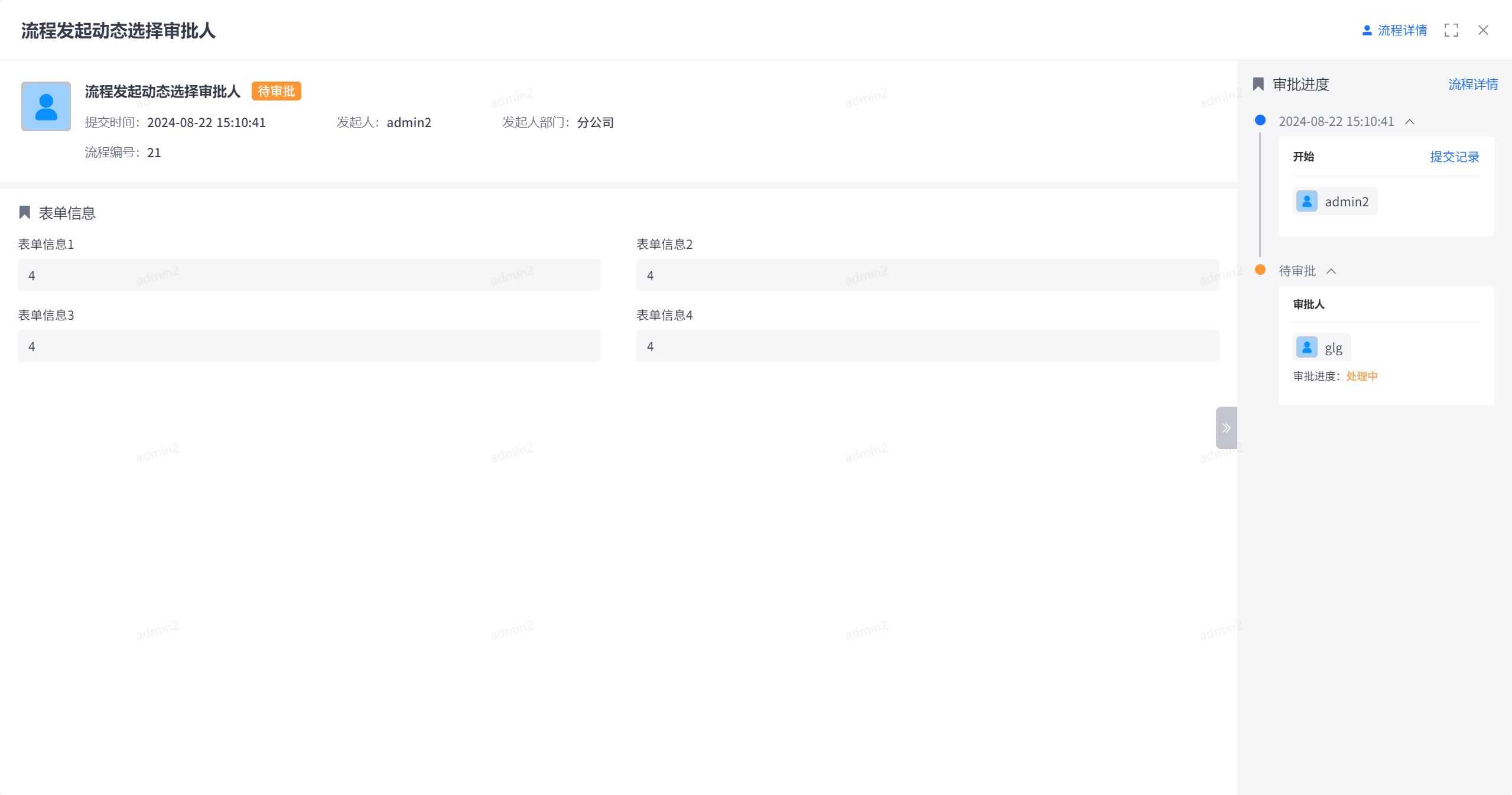
Task: Click the 表单信息3 input field
Action: (x=309, y=346)
